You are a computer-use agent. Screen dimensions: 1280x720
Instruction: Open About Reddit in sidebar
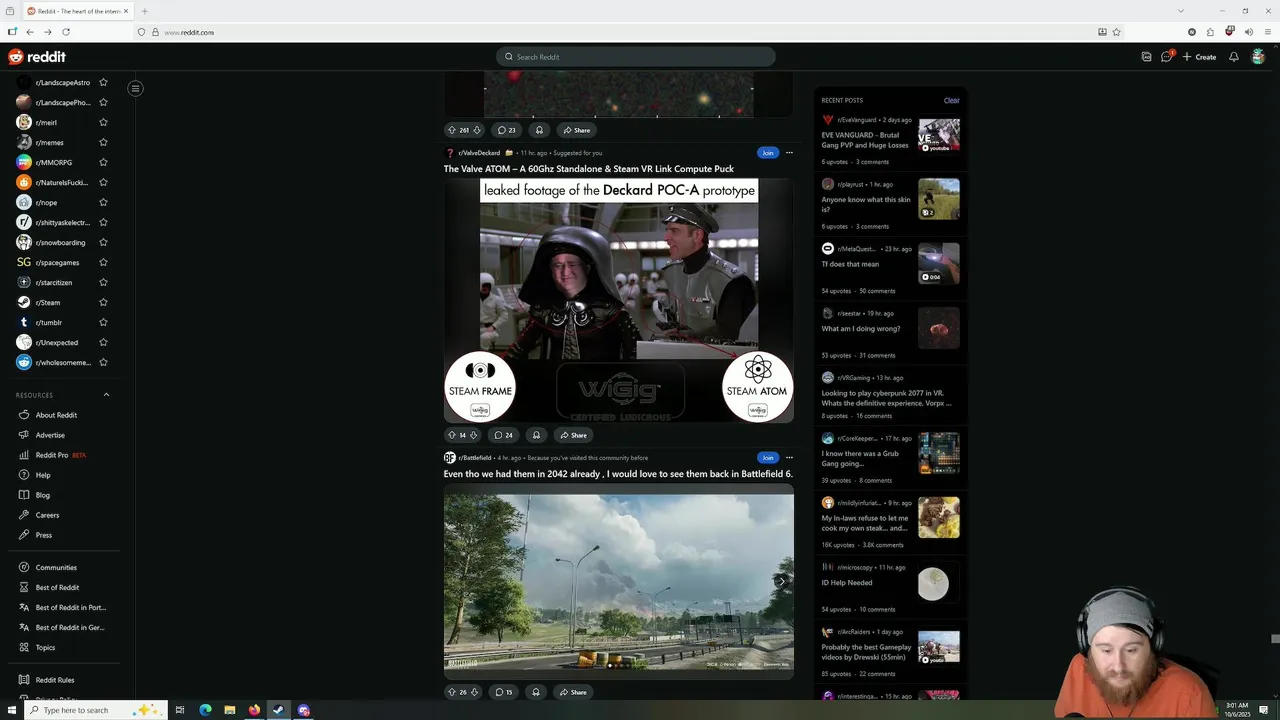pos(56,415)
